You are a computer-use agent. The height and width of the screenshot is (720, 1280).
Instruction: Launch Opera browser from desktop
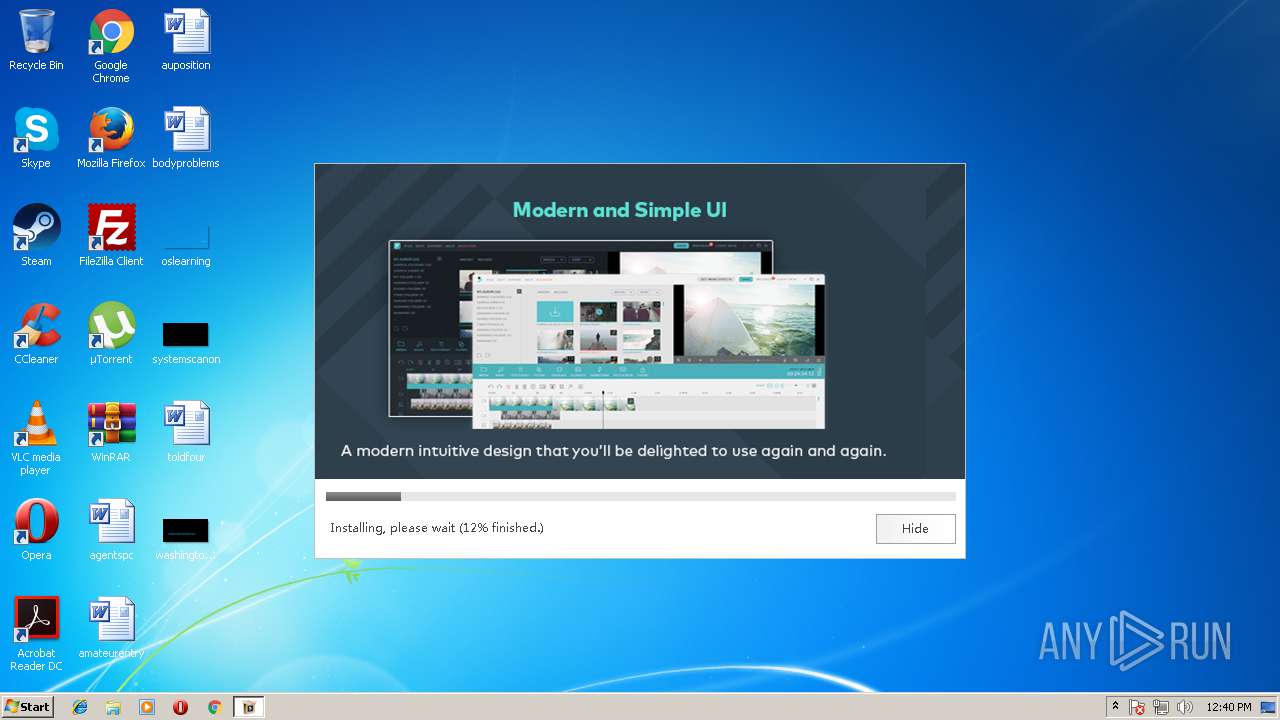tap(36, 530)
